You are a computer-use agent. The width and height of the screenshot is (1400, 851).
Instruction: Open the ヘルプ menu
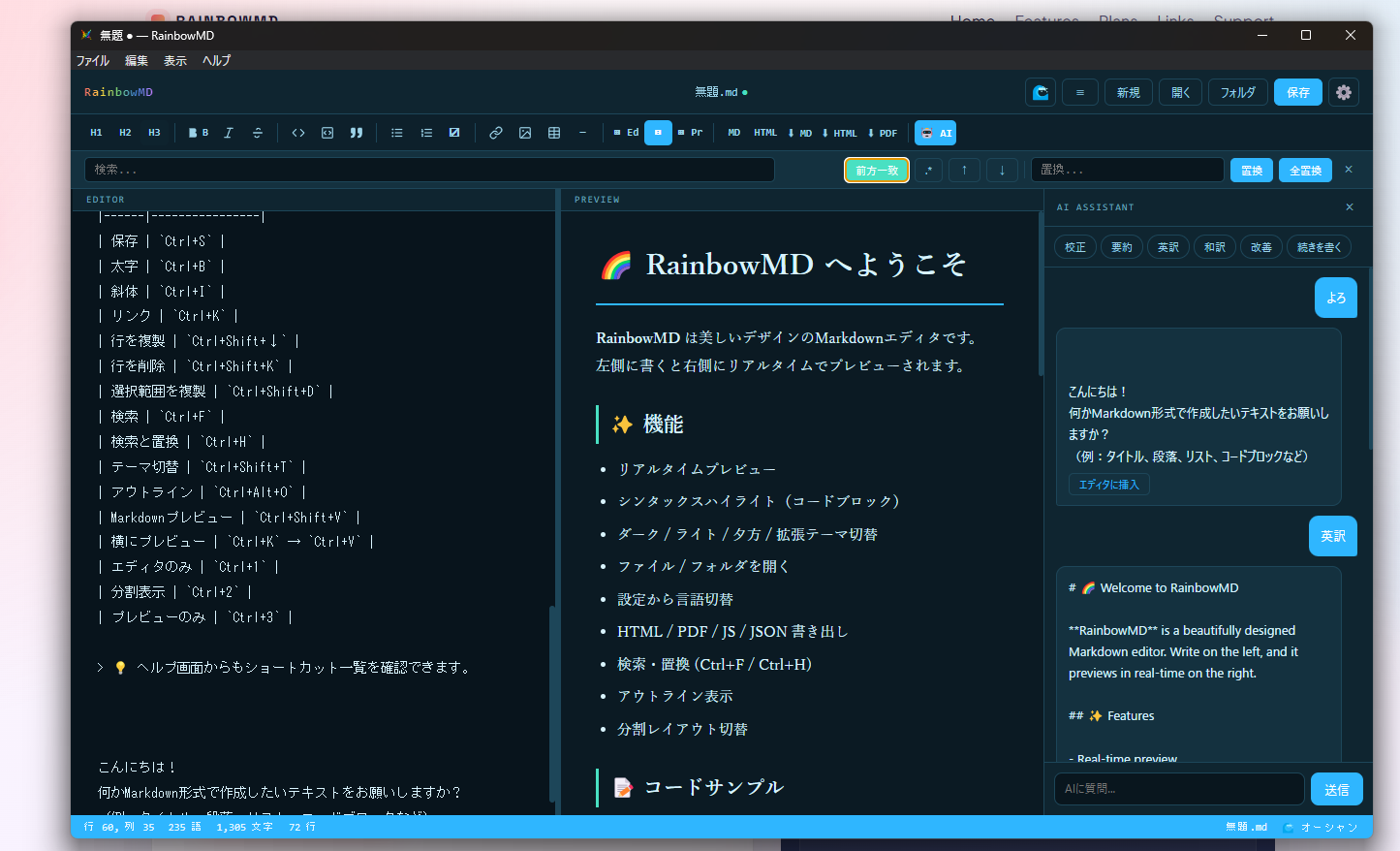[x=215, y=60]
